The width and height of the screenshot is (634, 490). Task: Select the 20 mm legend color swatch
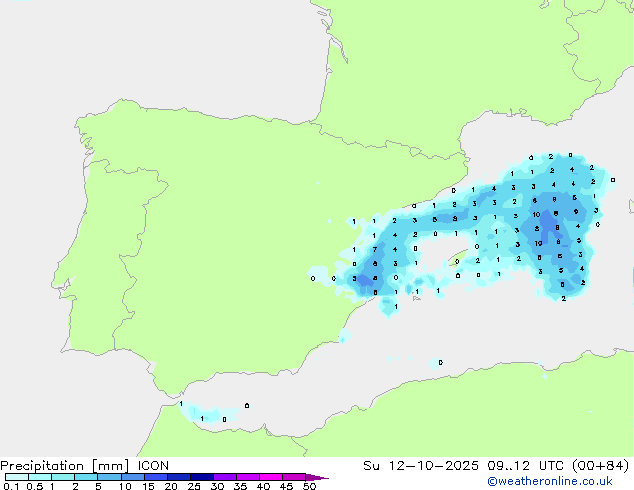pyautogui.click(x=178, y=477)
